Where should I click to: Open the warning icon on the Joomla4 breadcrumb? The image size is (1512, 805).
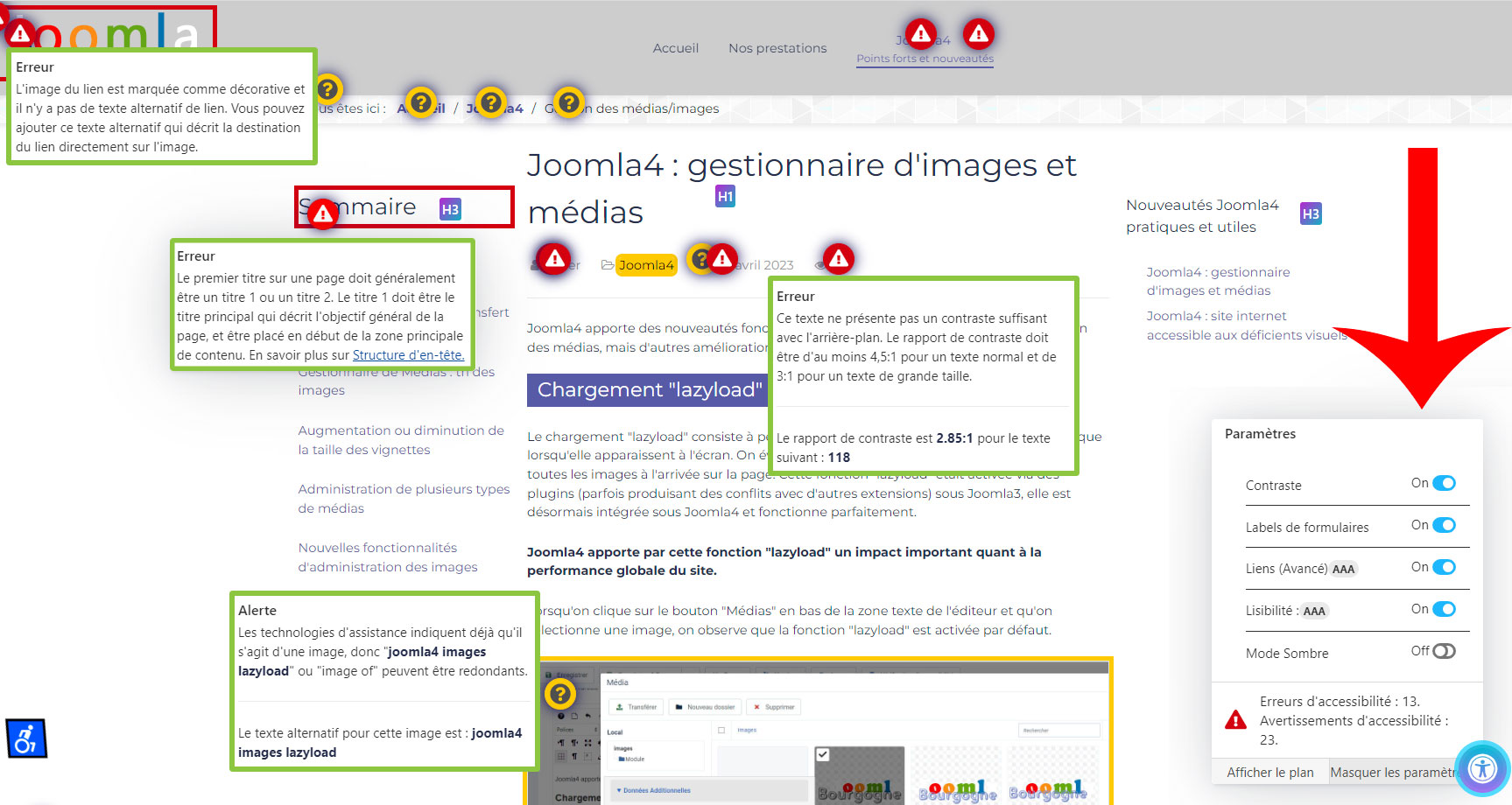(x=491, y=102)
